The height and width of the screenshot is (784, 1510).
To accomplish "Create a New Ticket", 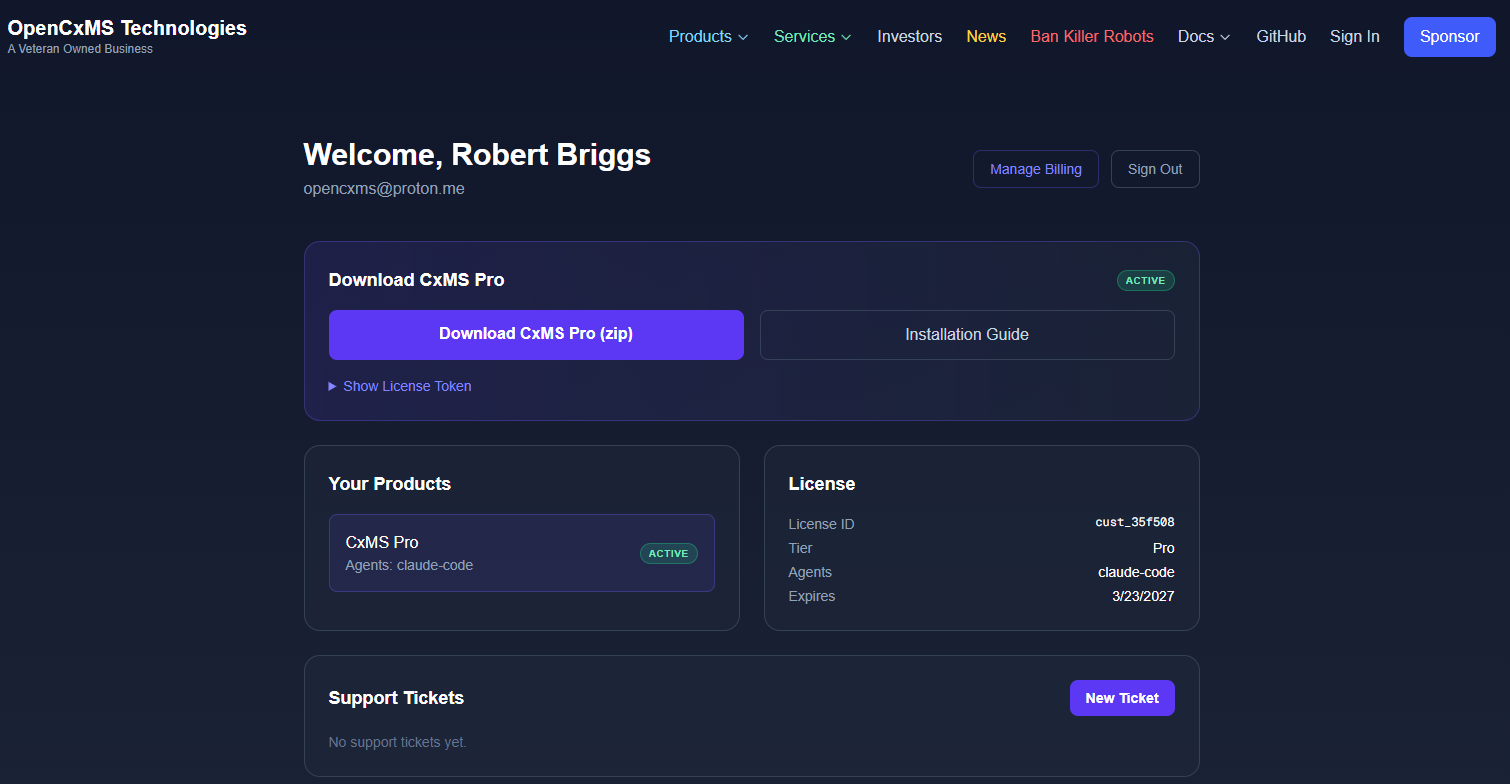I will (x=1122, y=697).
